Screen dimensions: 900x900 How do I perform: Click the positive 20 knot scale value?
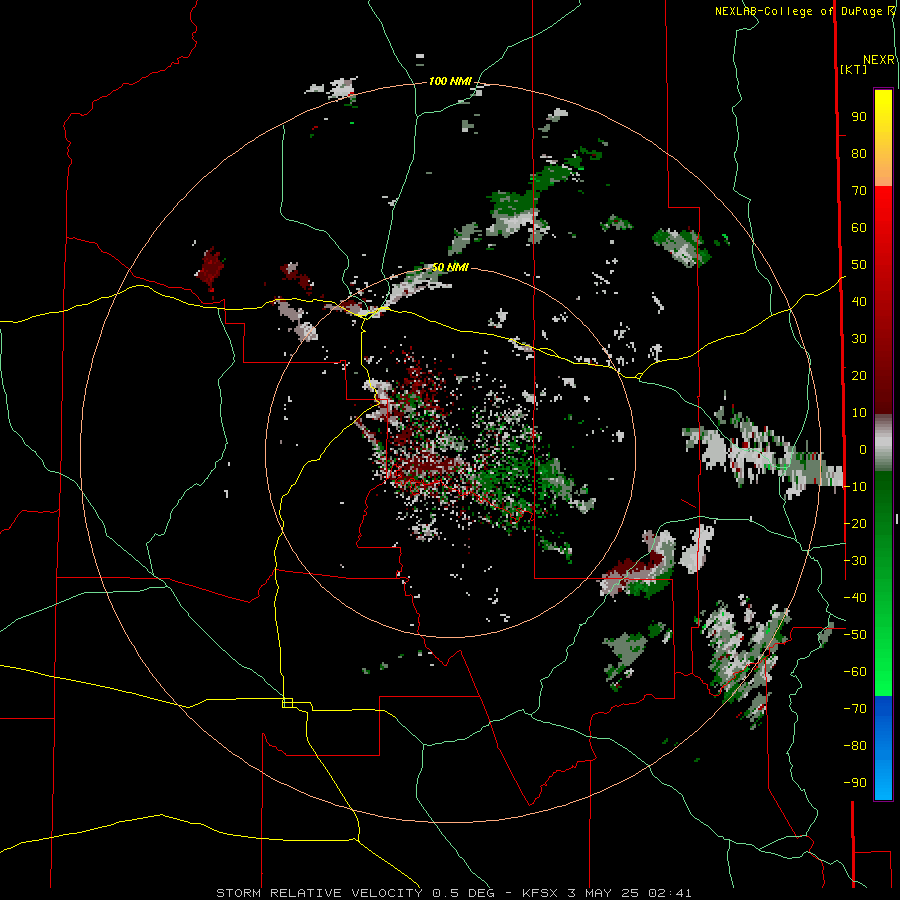[859, 376]
